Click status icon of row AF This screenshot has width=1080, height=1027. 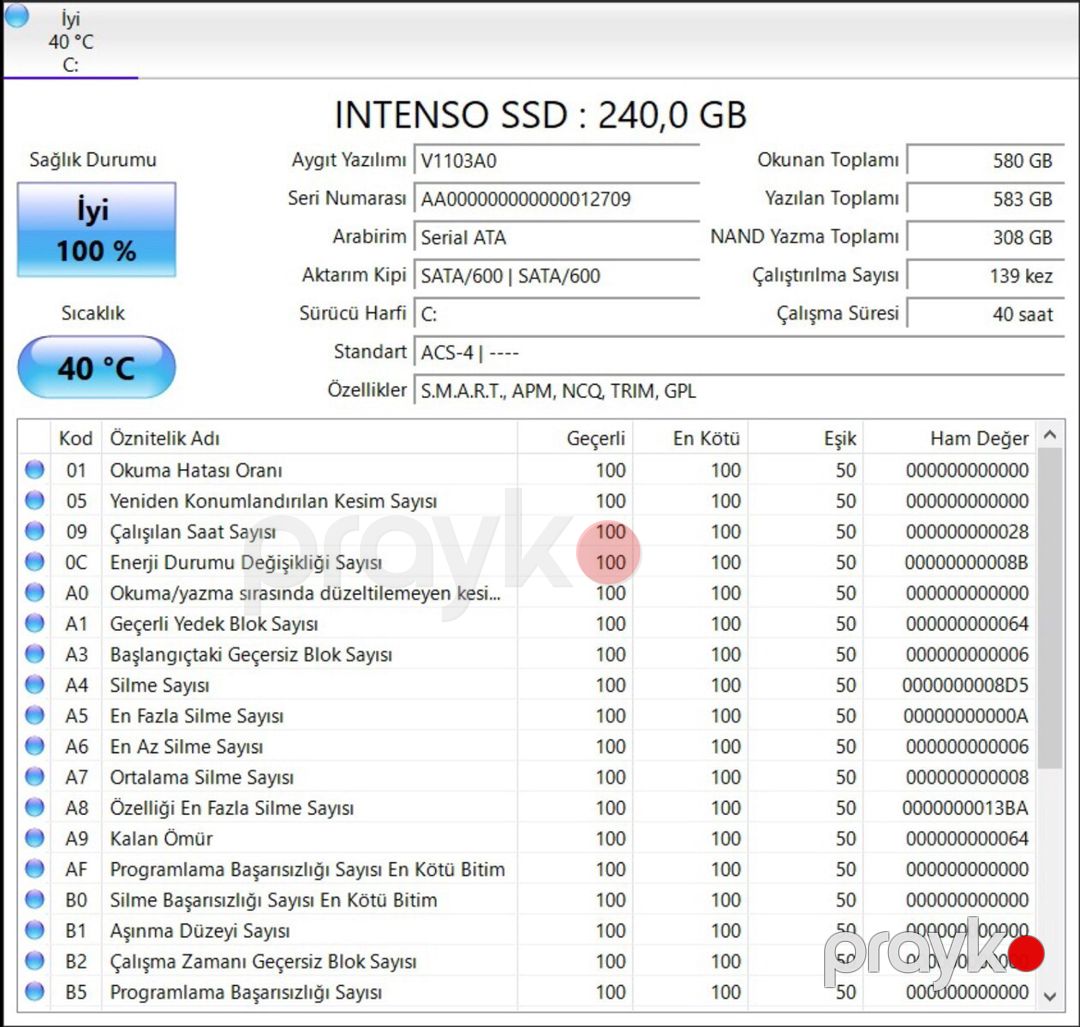click(x=34, y=869)
